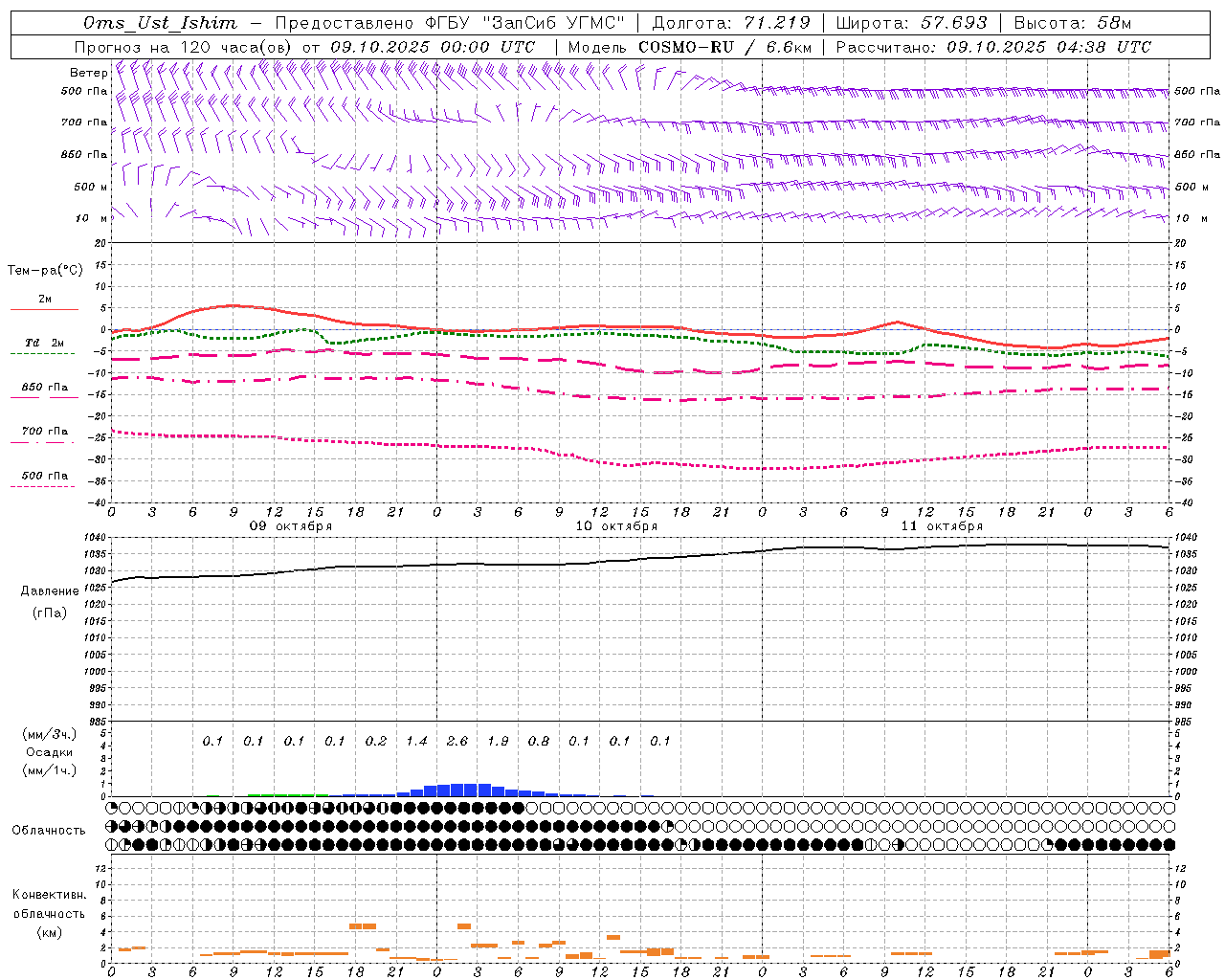The image size is (1225, 980).
Task: Click the Тем-ра(°C) temperature panel label
Action: point(45,271)
